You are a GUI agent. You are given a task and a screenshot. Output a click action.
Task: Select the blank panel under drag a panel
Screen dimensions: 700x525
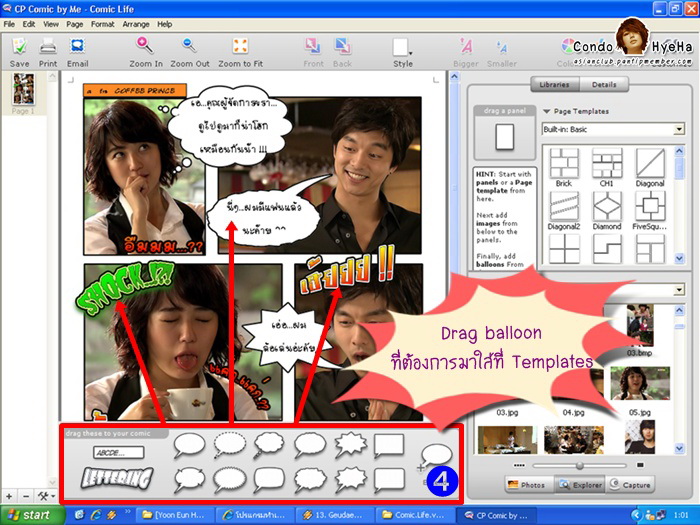click(504, 137)
